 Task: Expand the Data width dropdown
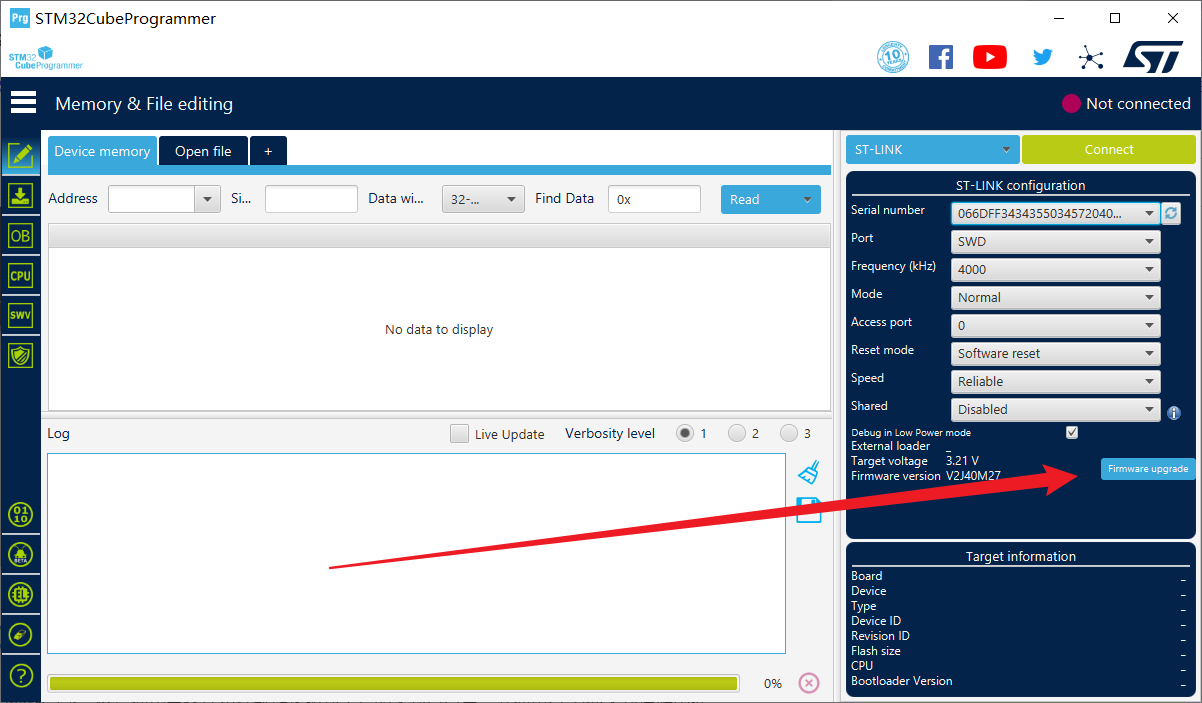point(483,199)
